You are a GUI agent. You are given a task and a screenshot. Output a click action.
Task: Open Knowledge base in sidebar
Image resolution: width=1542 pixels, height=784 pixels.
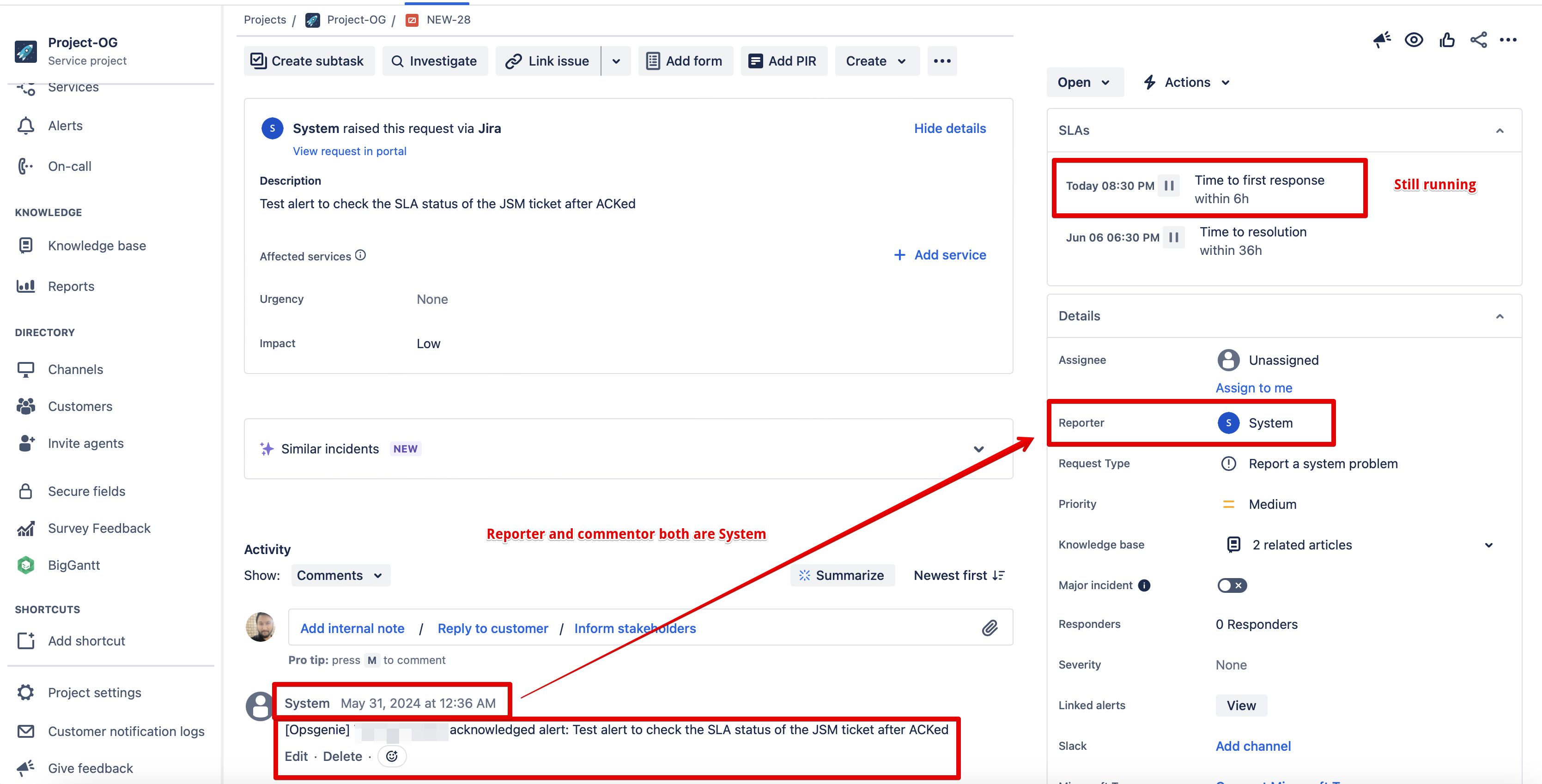(x=97, y=246)
